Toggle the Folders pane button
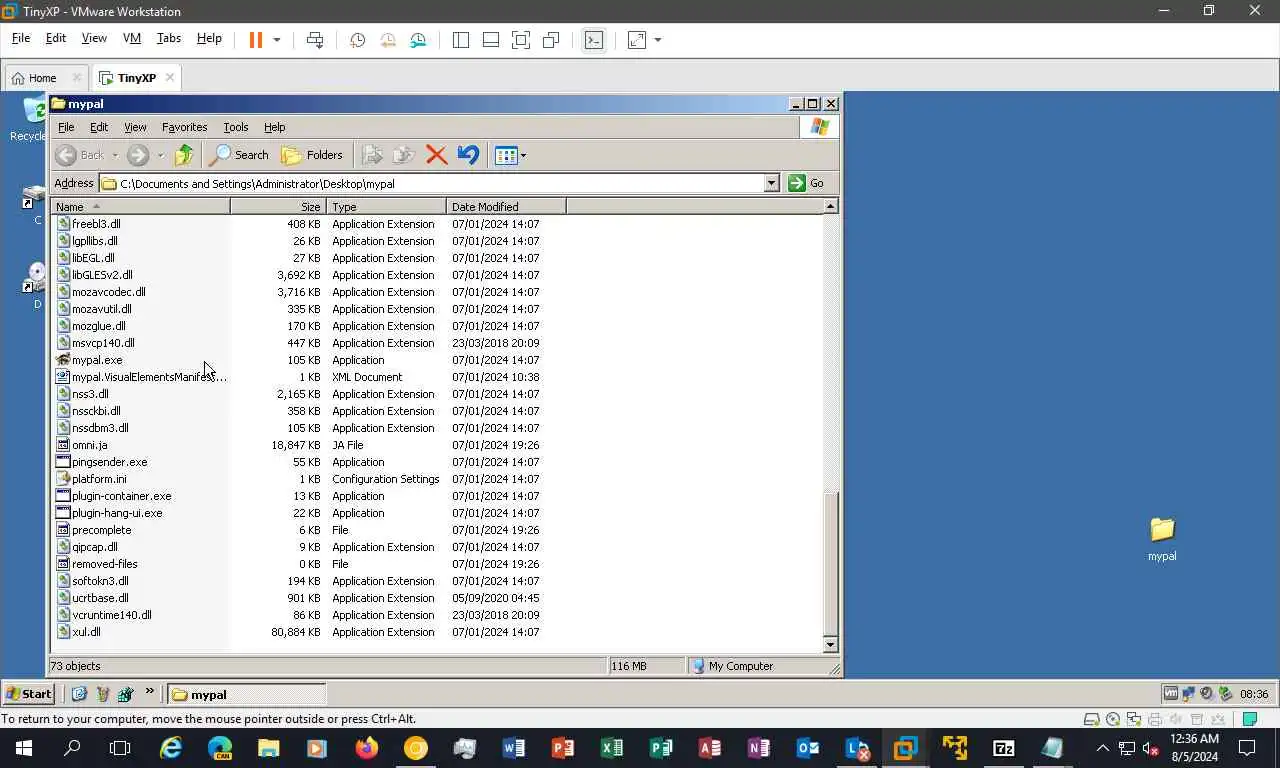This screenshot has width=1280, height=768. pos(312,155)
